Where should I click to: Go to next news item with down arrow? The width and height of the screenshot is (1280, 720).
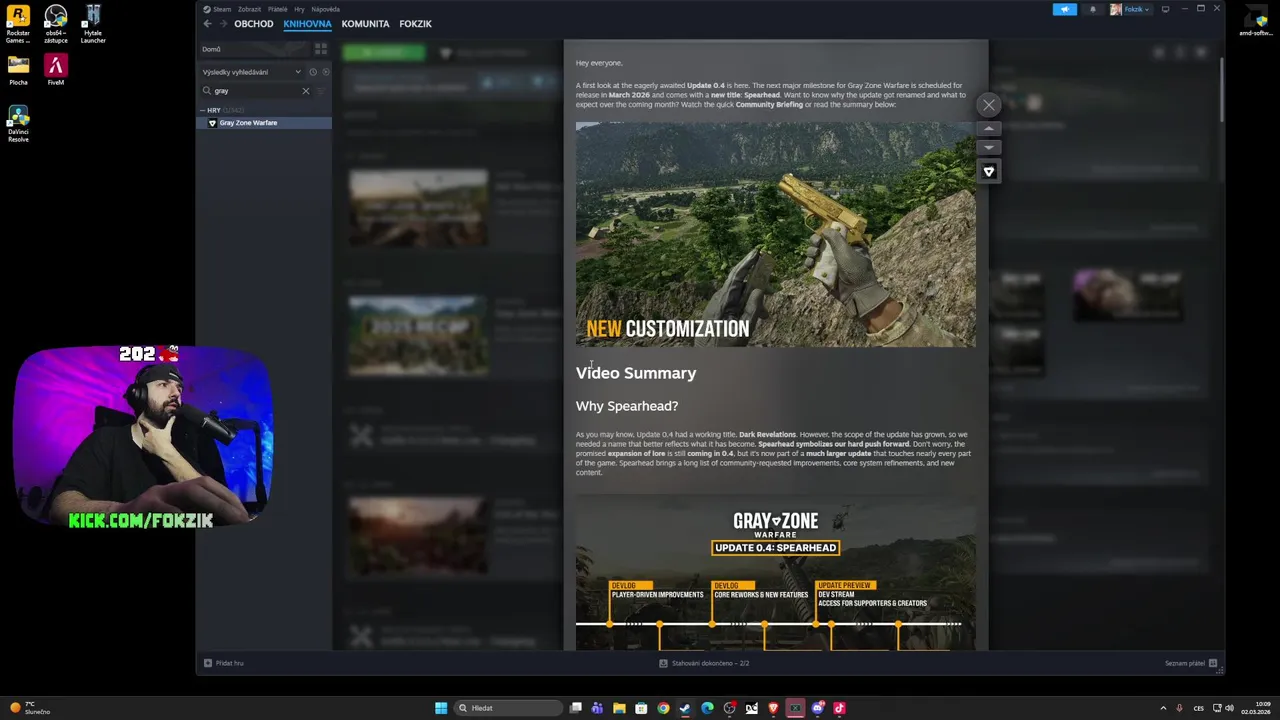(x=989, y=147)
